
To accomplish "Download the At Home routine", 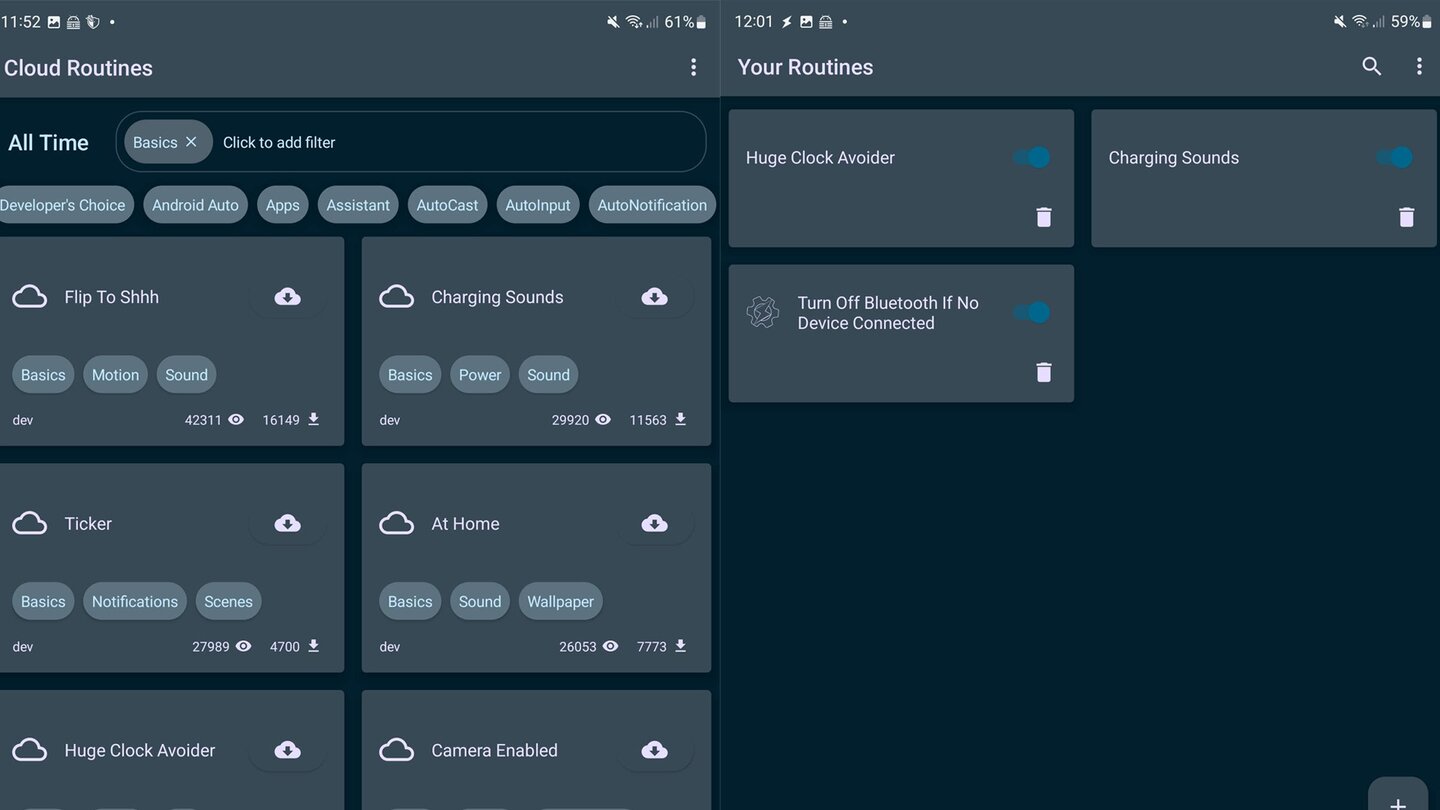I will click(x=654, y=524).
